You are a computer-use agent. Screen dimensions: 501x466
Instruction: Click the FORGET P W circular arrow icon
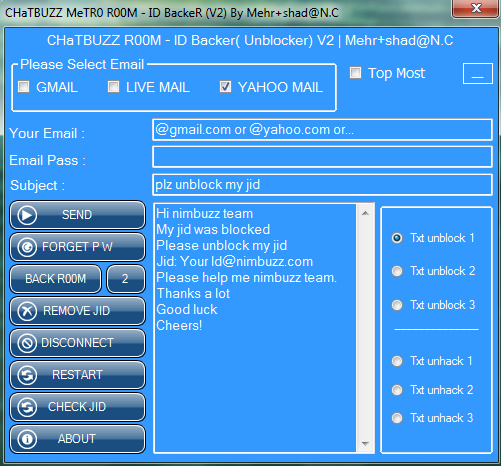tap(27, 247)
